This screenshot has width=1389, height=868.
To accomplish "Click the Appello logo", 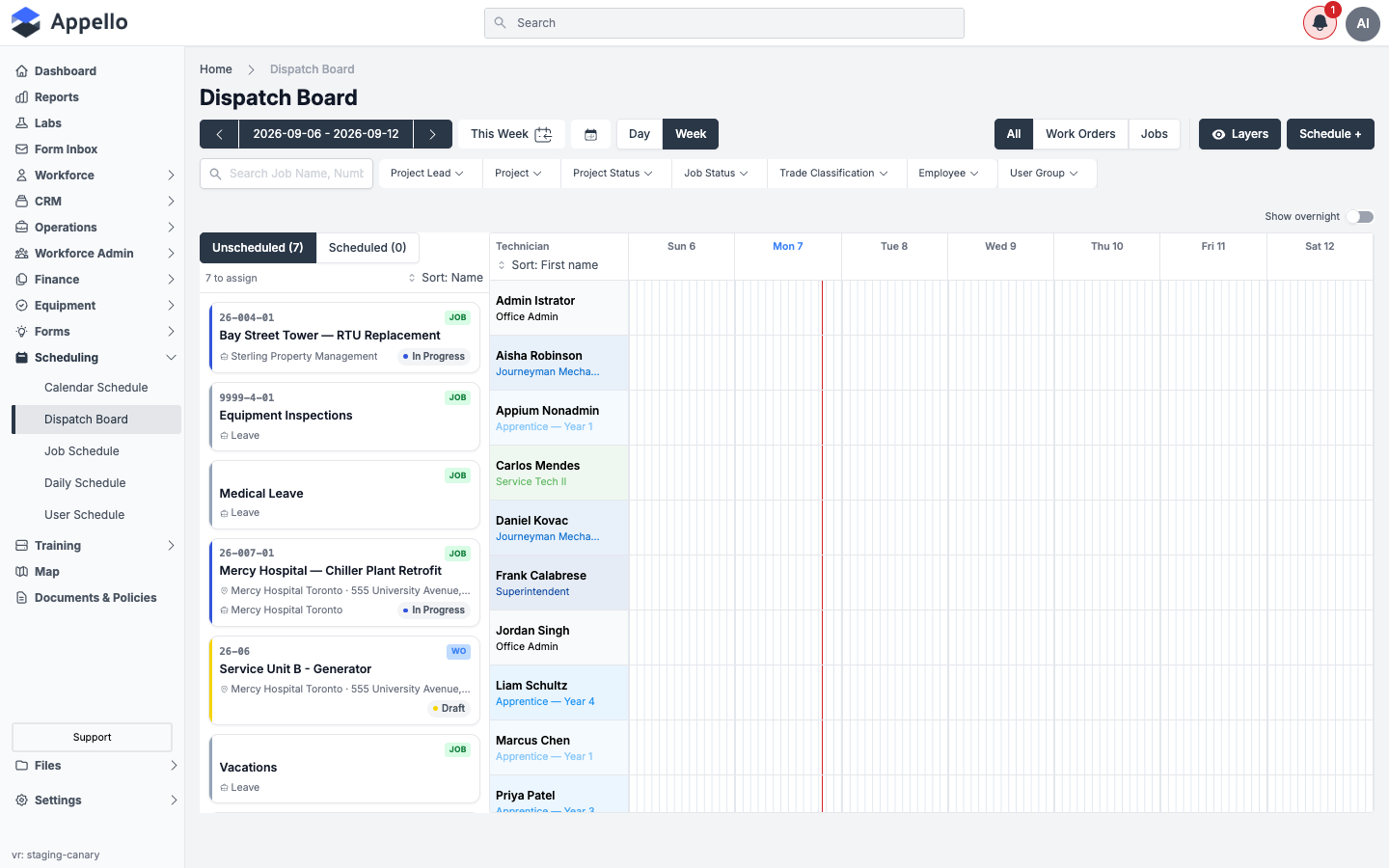I will coord(69,22).
